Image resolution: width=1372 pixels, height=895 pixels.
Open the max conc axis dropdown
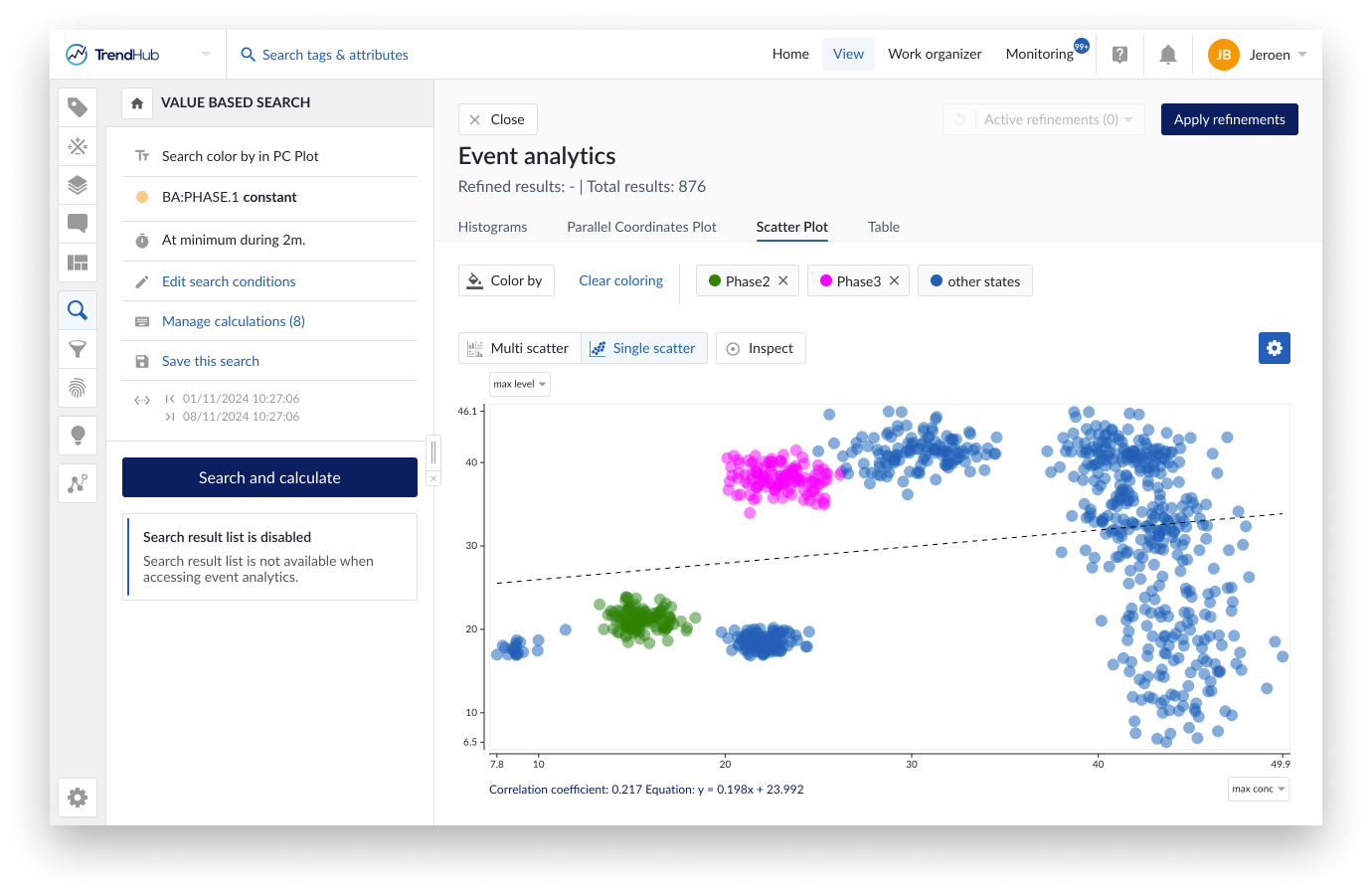[1259, 789]
